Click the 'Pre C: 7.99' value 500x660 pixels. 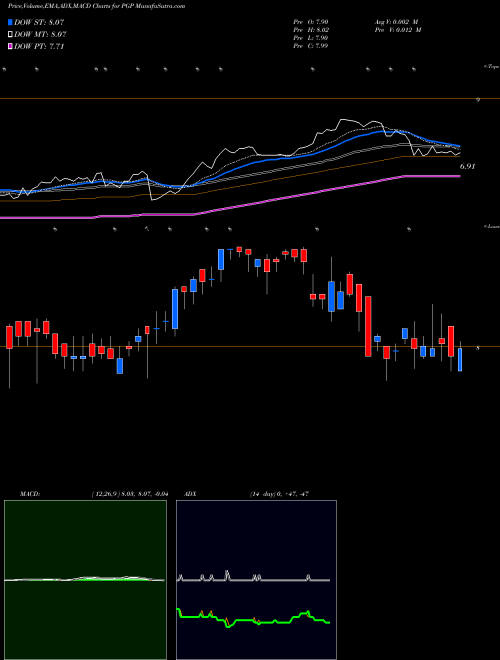(x=311, y=46)
